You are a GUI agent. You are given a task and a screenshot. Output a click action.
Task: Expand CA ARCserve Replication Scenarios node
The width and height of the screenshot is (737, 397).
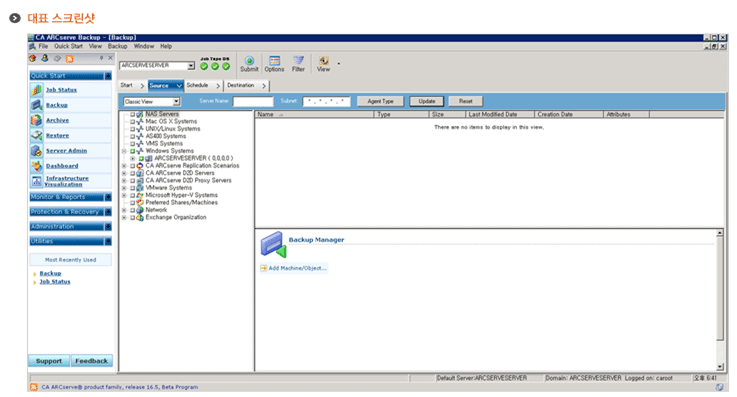124,166
